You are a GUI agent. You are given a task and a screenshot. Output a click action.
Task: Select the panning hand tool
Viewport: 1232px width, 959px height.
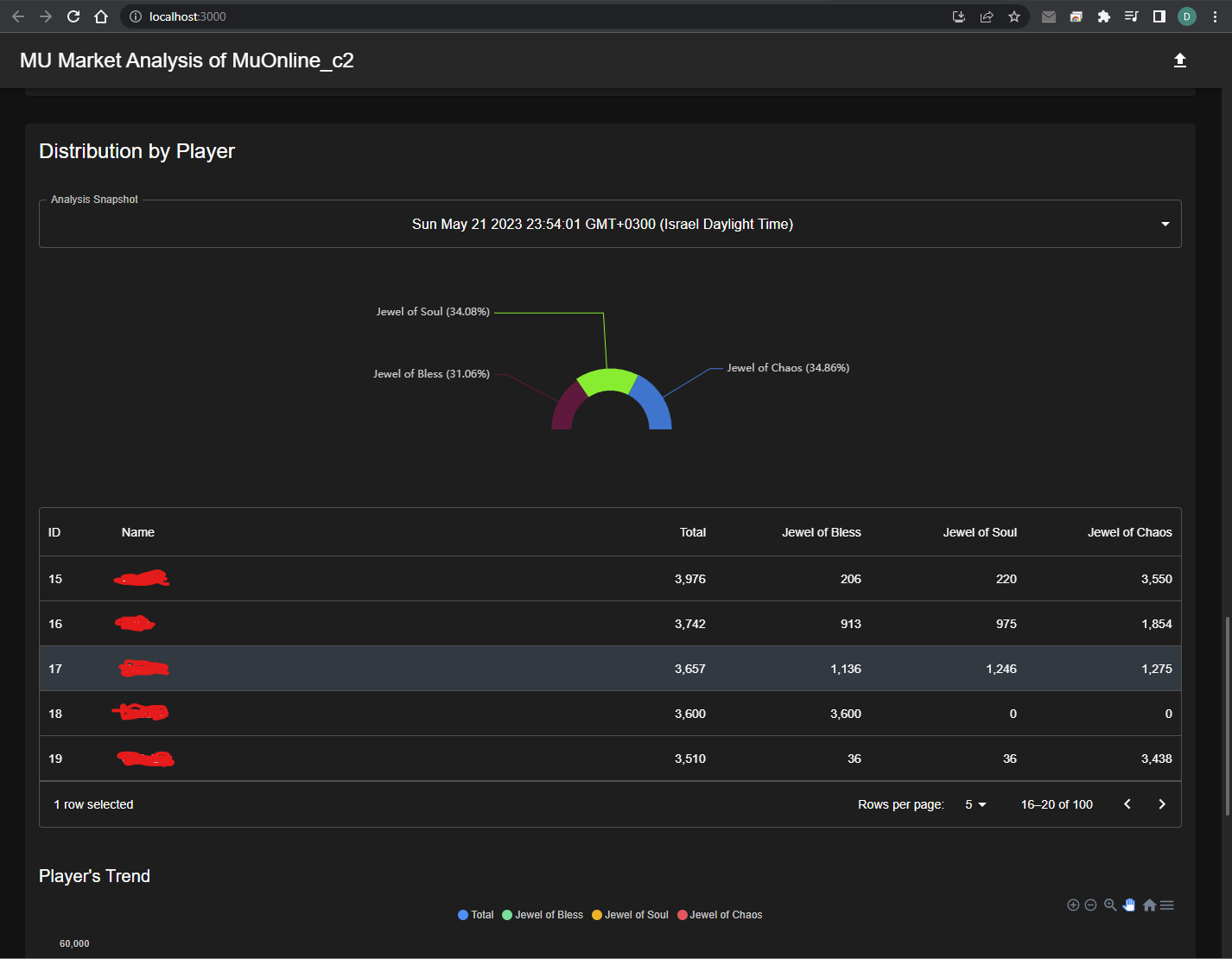(x=1129, y=905)
